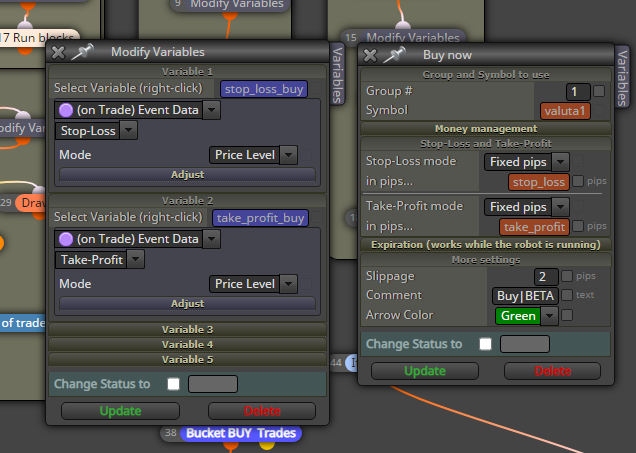This screenshot has width=636, height=453.
Task: Expand Variable 2 Adjust section
Action: tap(187, 304)
